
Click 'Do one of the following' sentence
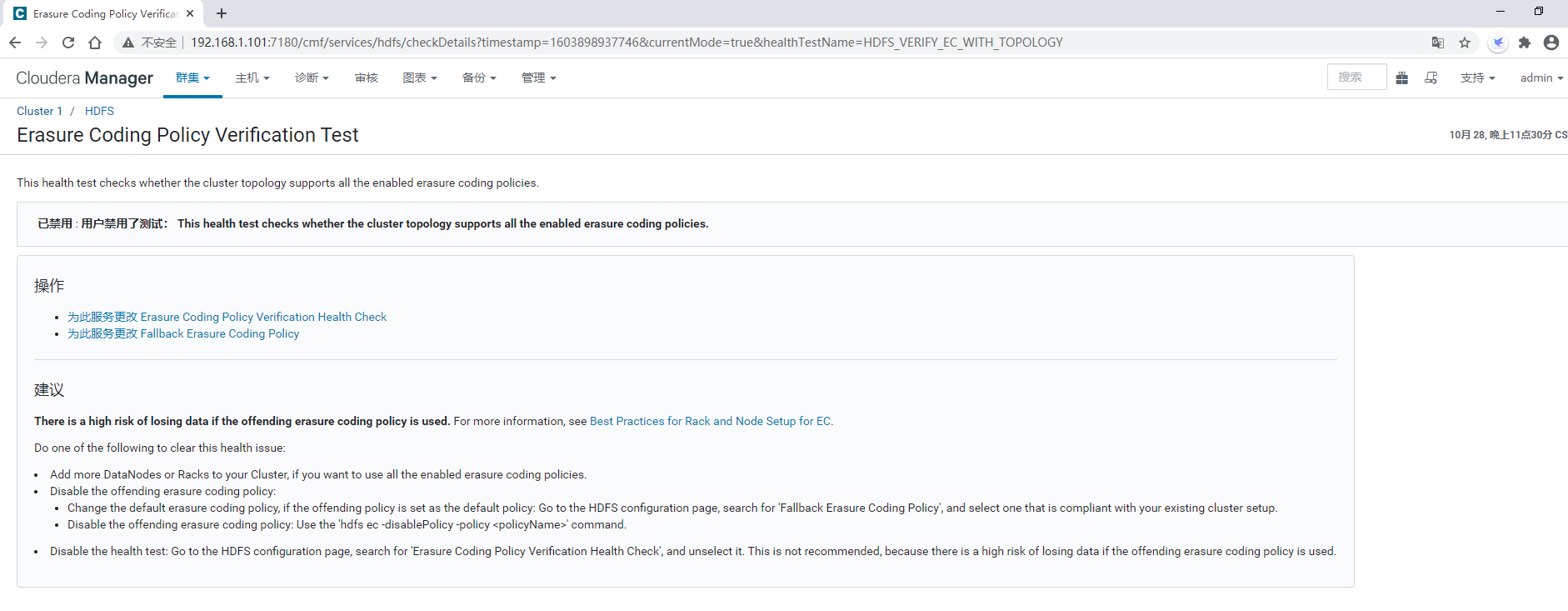click(x=160, y=448)
